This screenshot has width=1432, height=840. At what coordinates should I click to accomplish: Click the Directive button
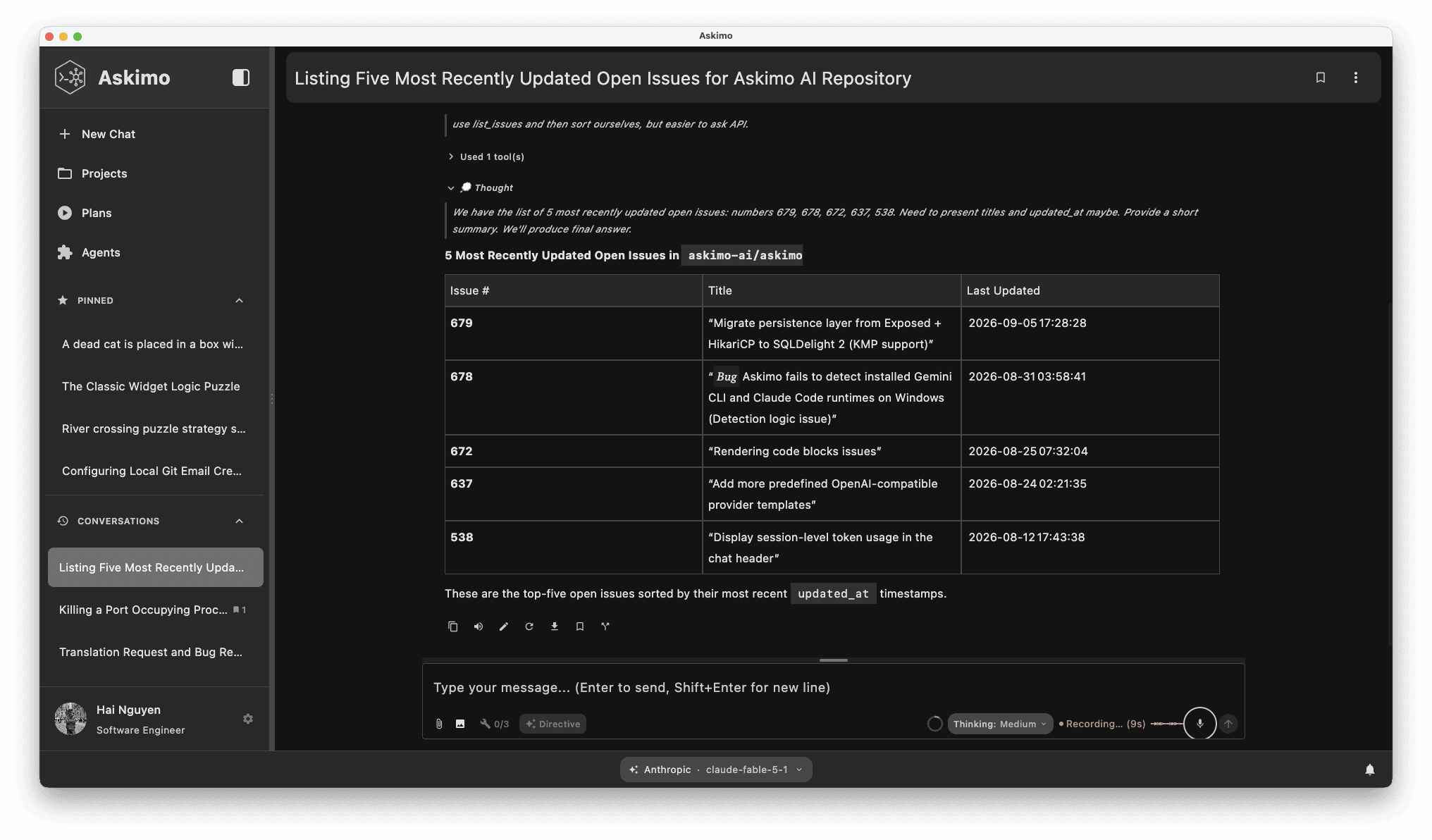553,724
